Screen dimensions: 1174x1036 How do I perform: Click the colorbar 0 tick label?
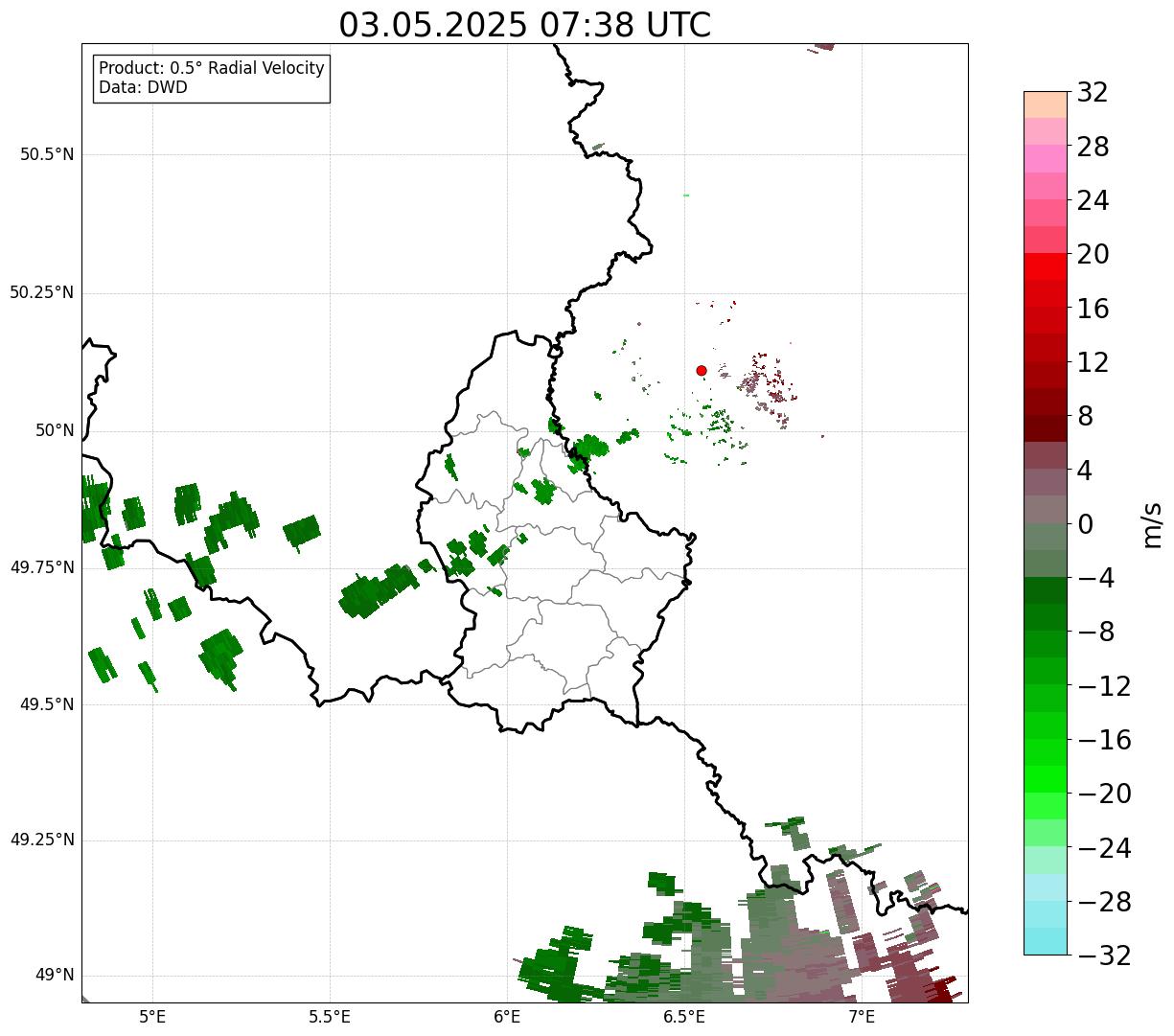[x=1085, y=524]
